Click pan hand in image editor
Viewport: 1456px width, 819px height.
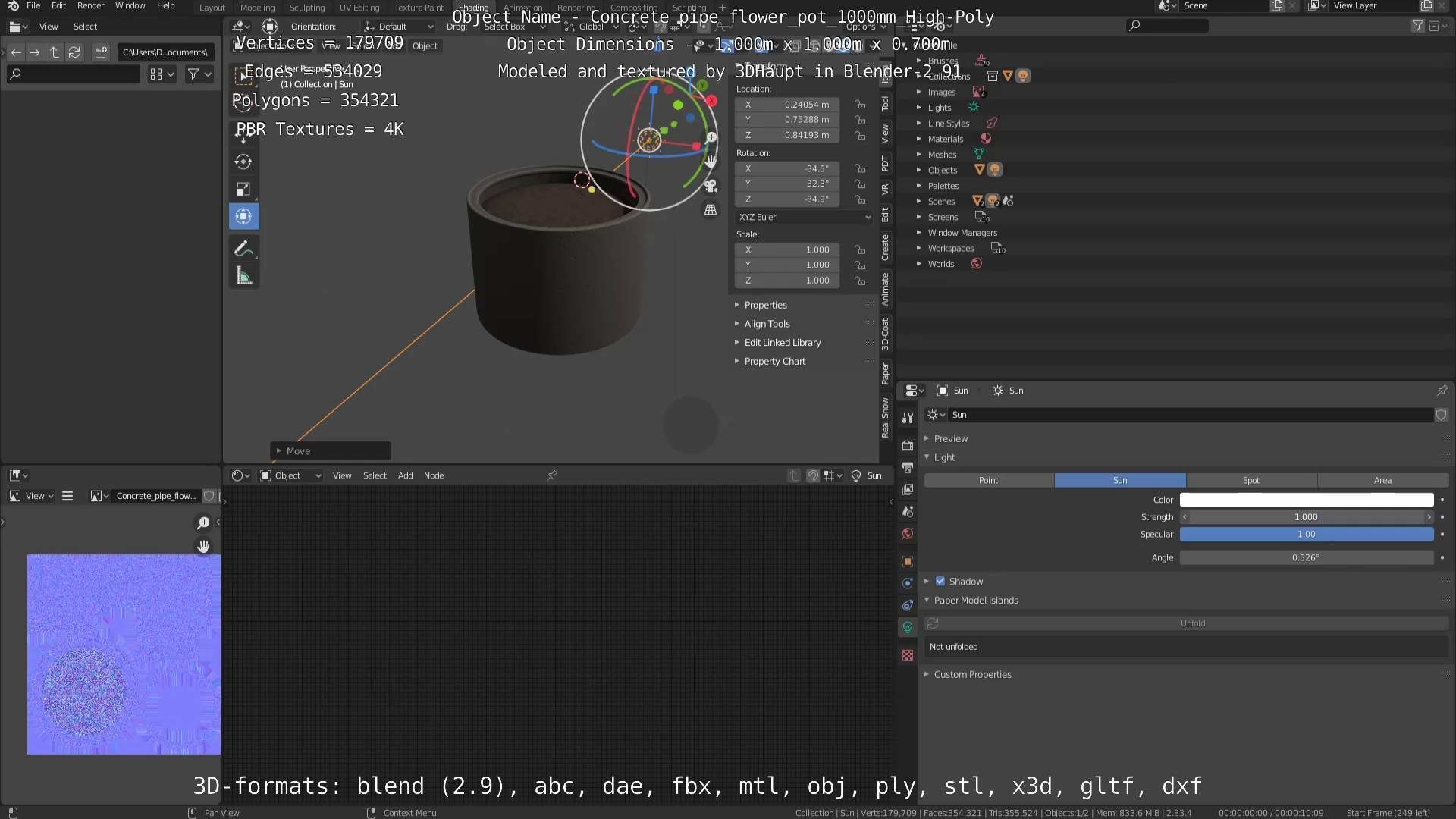click(x=203, y=547)
